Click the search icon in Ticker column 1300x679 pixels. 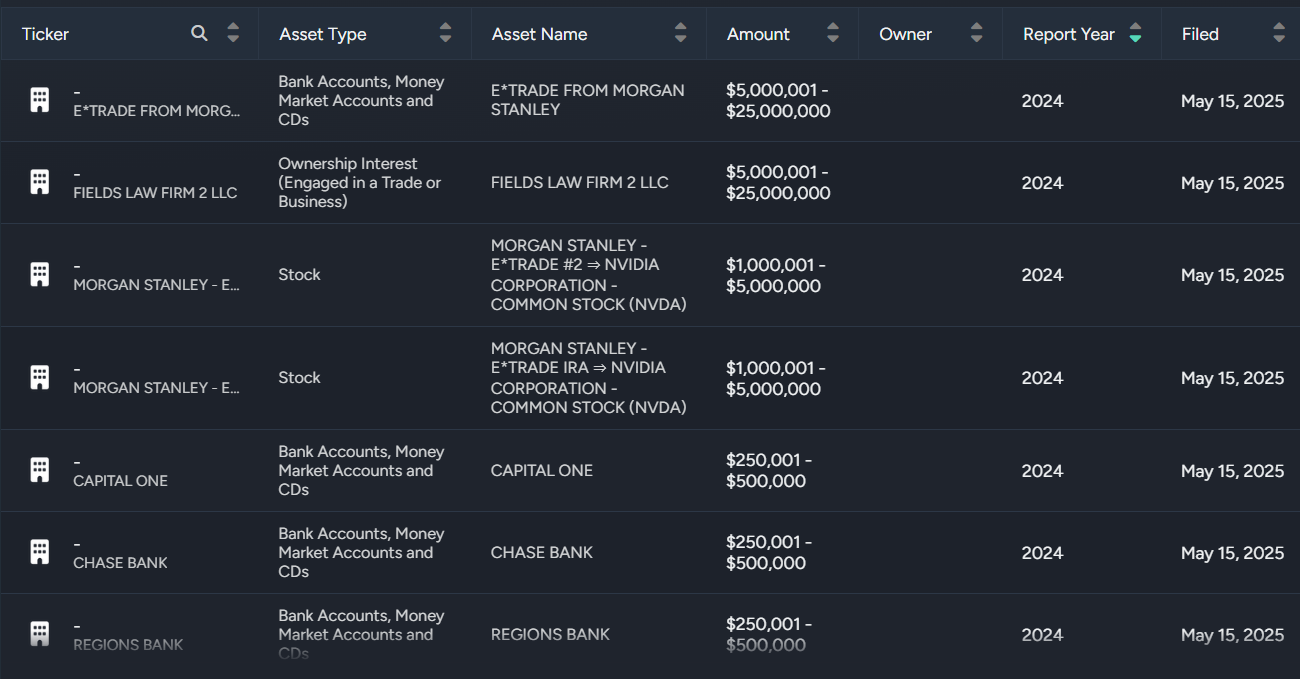pyautogui.click(x=199, y=33)
